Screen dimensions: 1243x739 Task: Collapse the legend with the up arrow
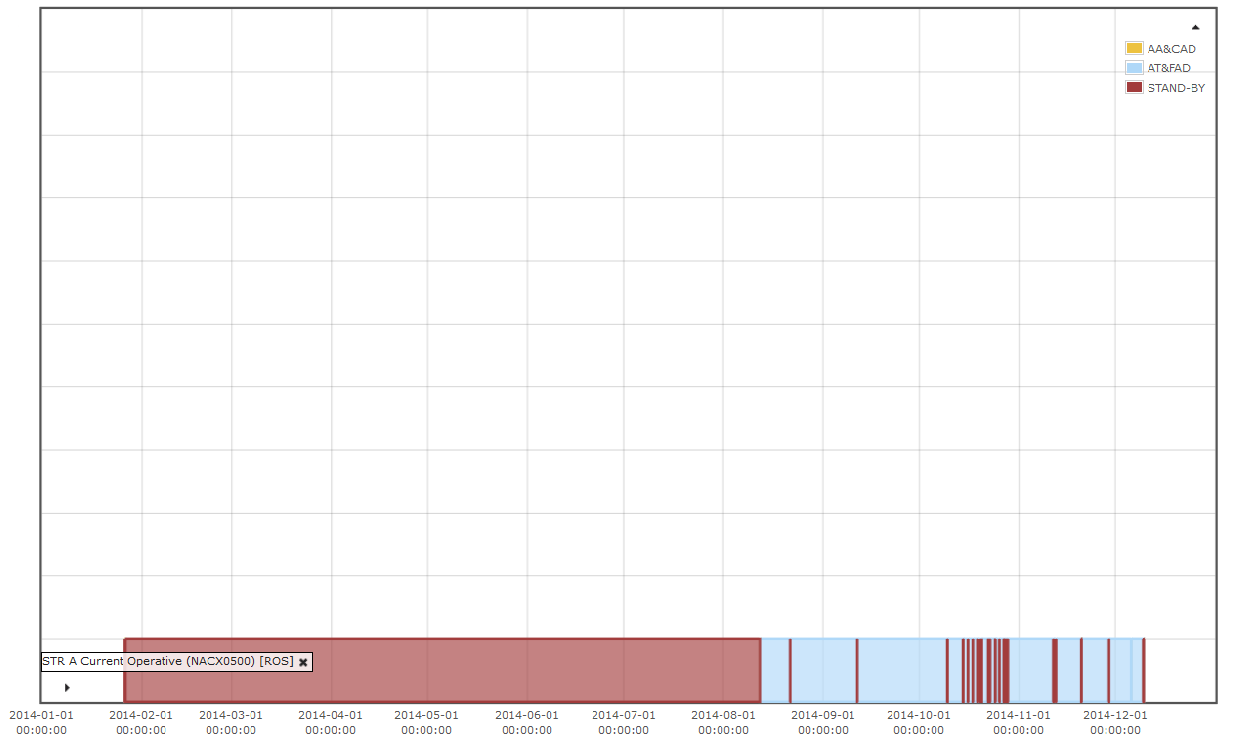pyautogui.click(x=1195, y=28)
